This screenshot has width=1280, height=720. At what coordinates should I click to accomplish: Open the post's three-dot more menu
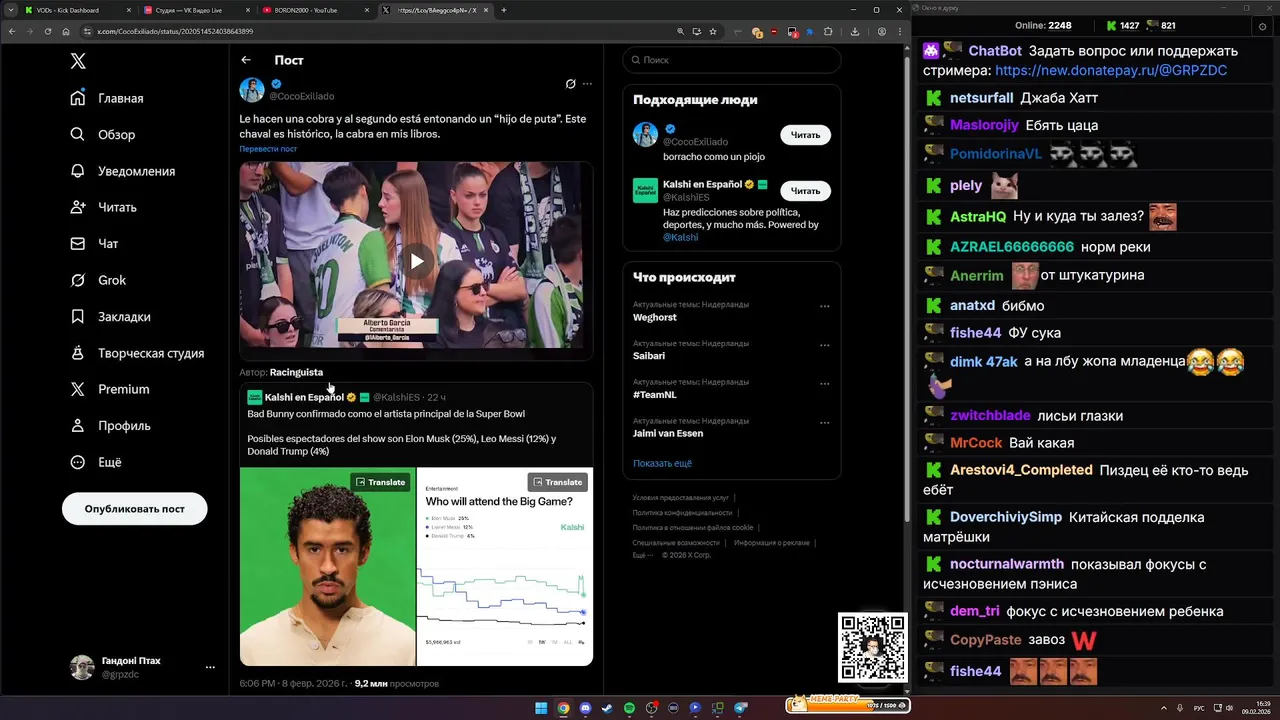(x=587, y=84)
